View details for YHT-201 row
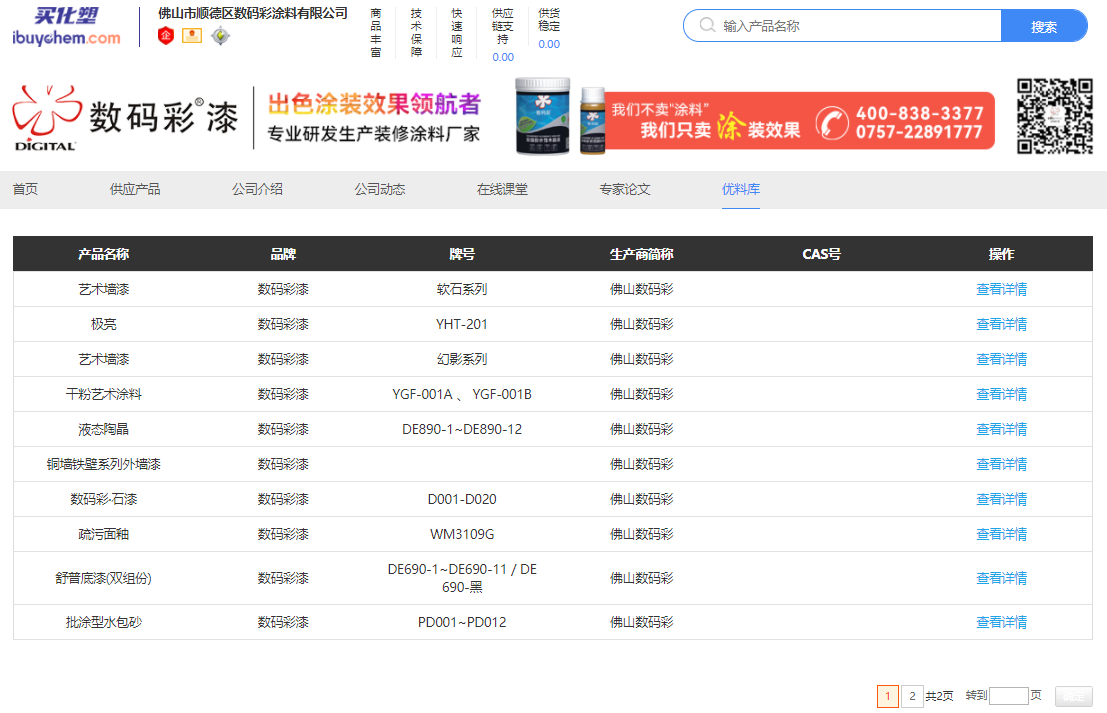The image size is (1107, 713). point(1001,324)
